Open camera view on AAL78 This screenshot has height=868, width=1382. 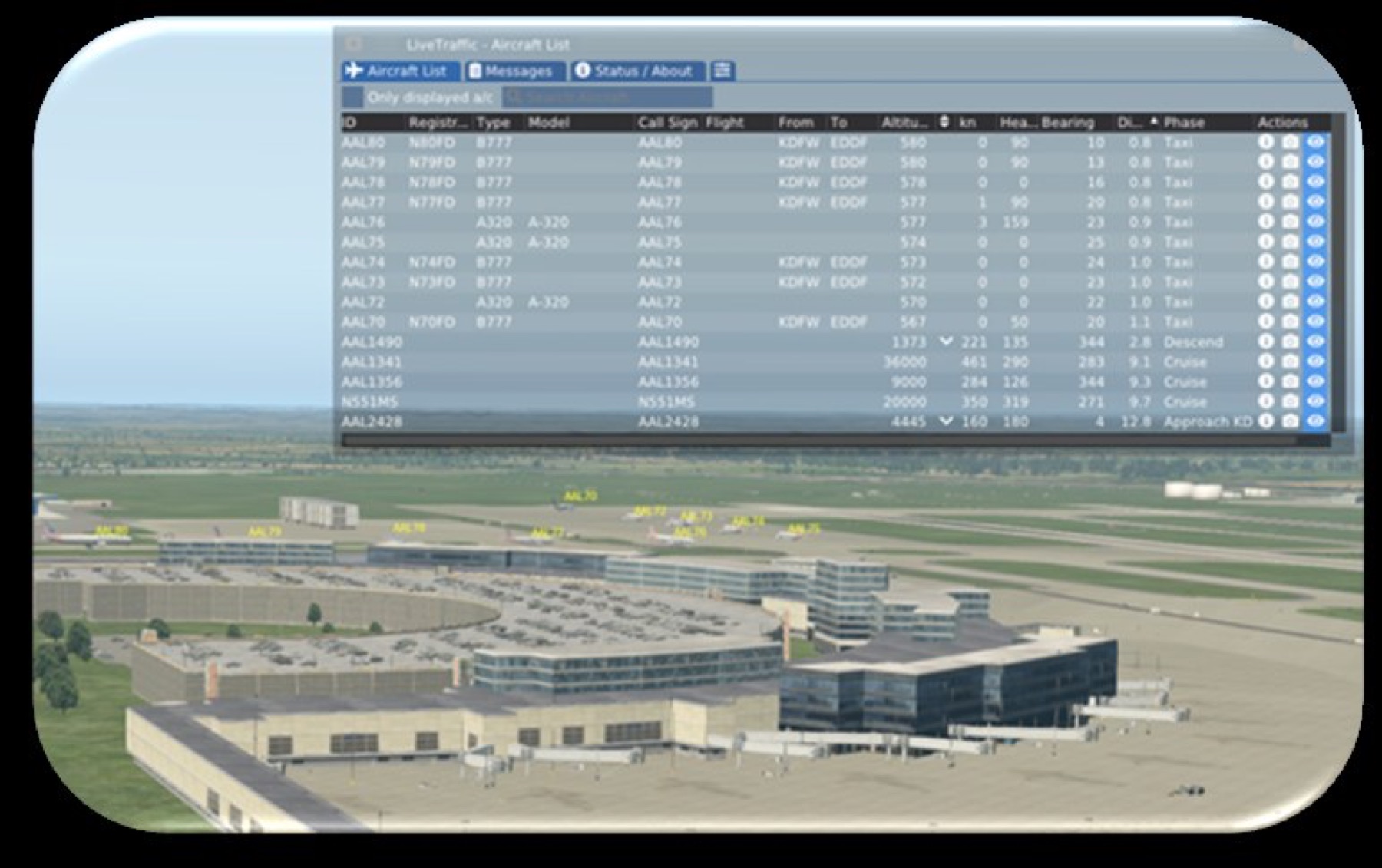pos(1291,182)
